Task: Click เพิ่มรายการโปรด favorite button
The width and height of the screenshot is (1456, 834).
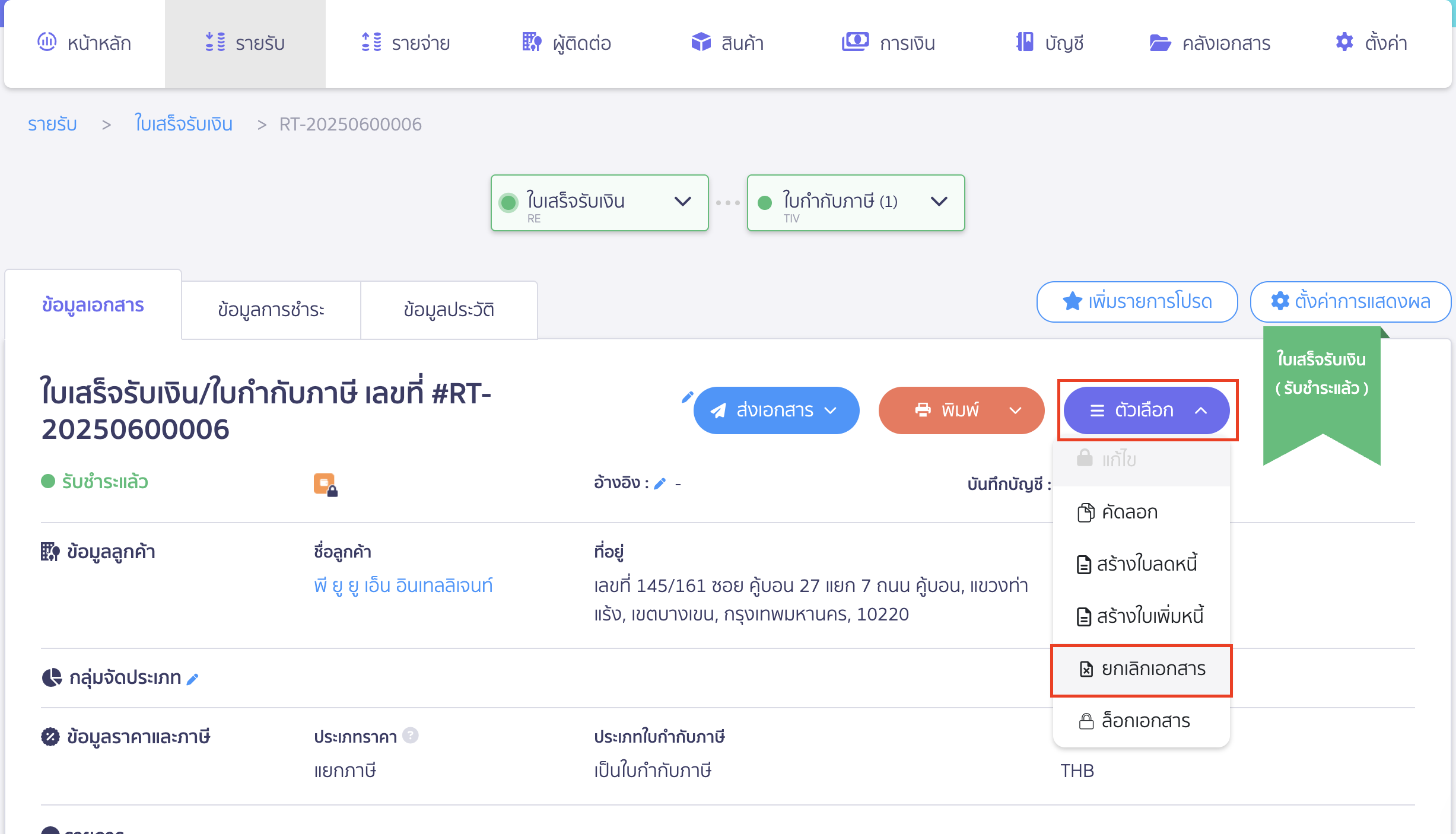Action: pyautogui.click(x=1137, y=302)
